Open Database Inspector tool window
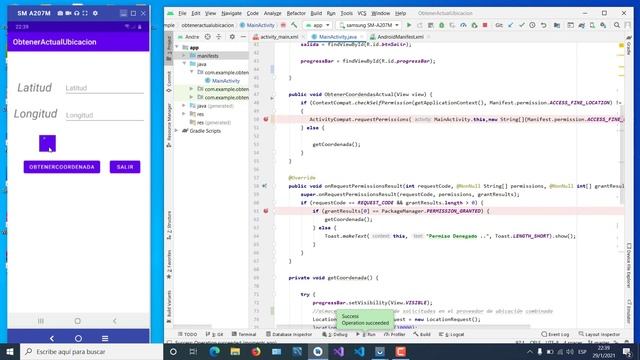 (289, 334)
